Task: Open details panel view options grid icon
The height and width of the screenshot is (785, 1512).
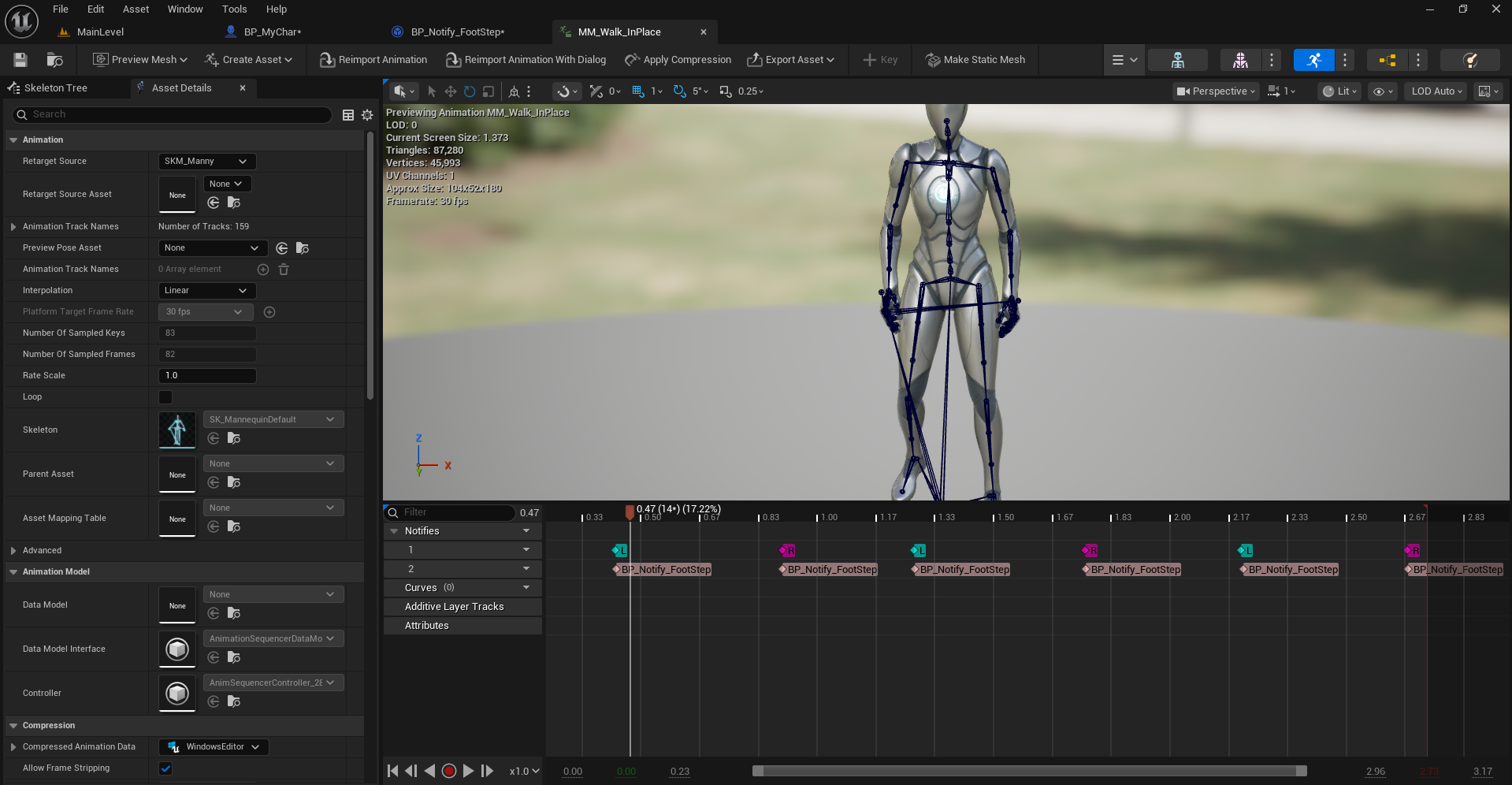Action: pos(348,115)
